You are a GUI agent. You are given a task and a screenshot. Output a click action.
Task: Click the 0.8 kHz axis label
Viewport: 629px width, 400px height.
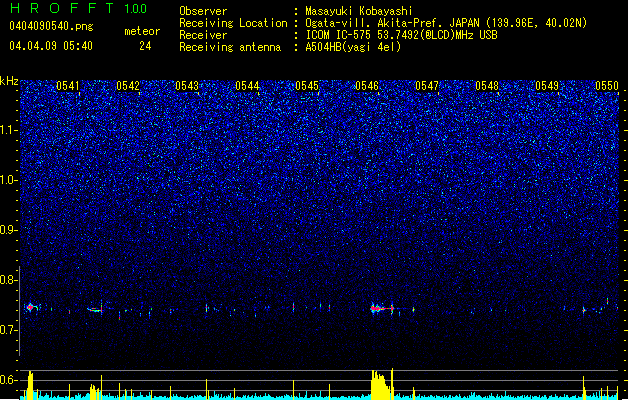[9, 280]
